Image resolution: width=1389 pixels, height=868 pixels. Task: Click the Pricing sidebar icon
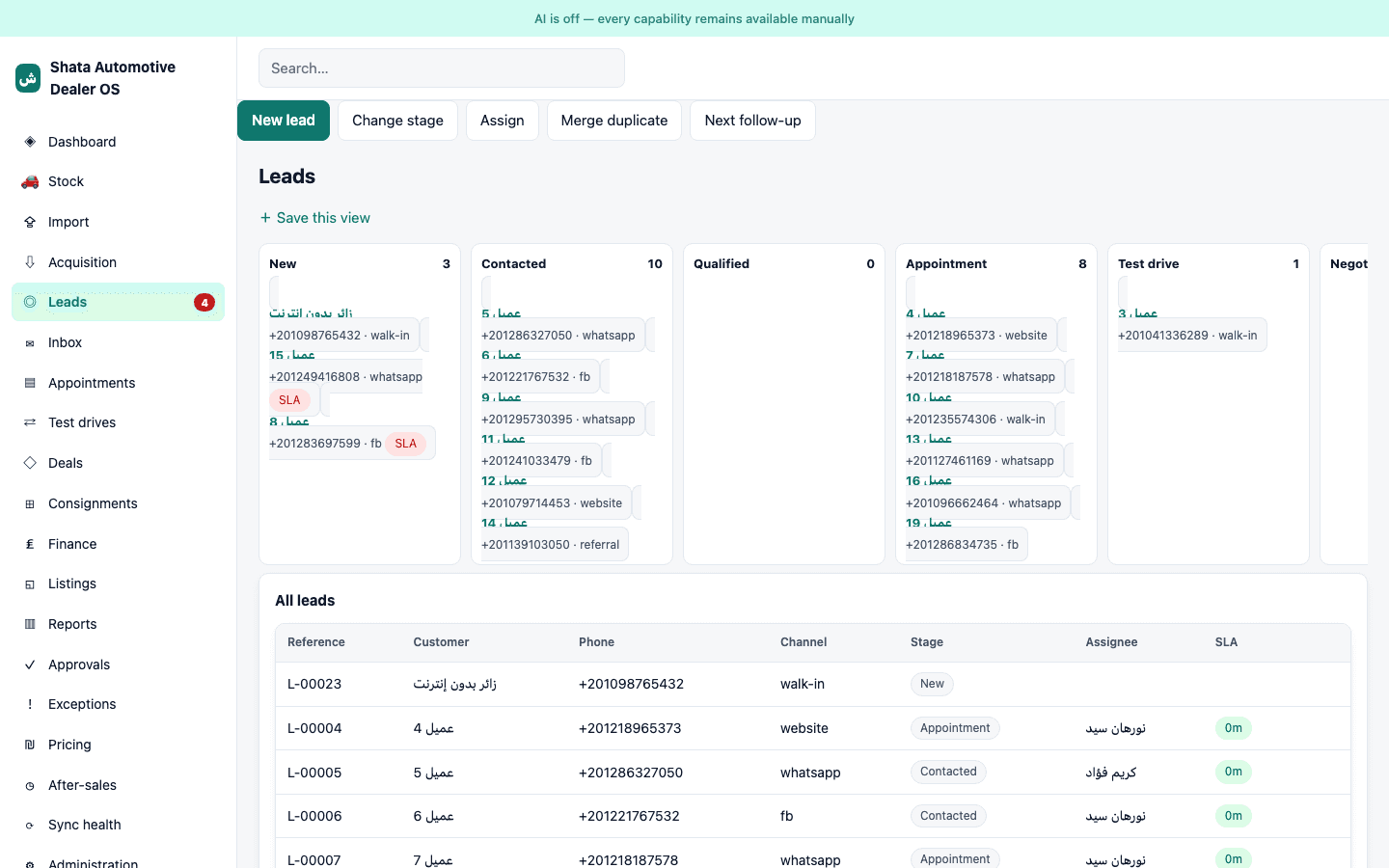point(30,745)
